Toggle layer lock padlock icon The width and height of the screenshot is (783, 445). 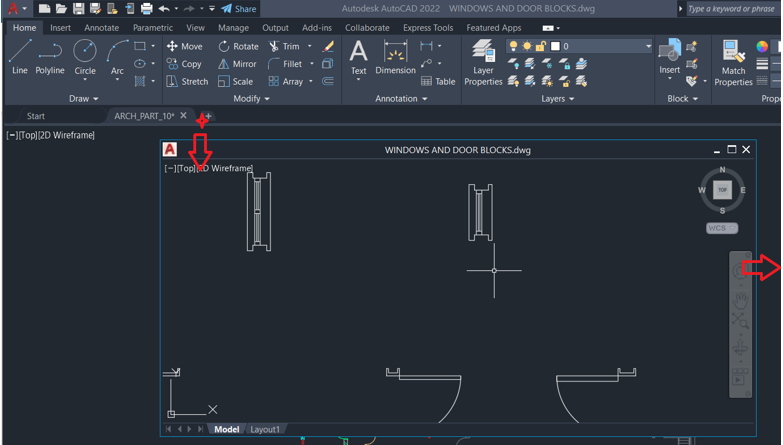click(x=541, y=46)
